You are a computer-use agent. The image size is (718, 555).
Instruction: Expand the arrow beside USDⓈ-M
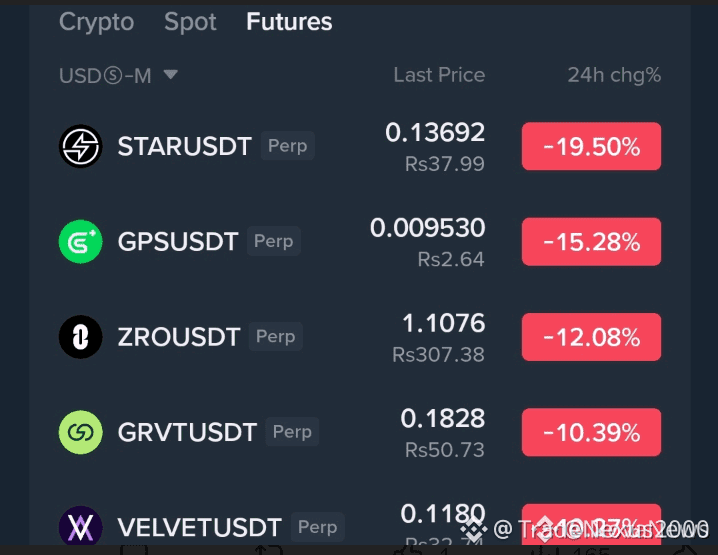pos(171,75)
